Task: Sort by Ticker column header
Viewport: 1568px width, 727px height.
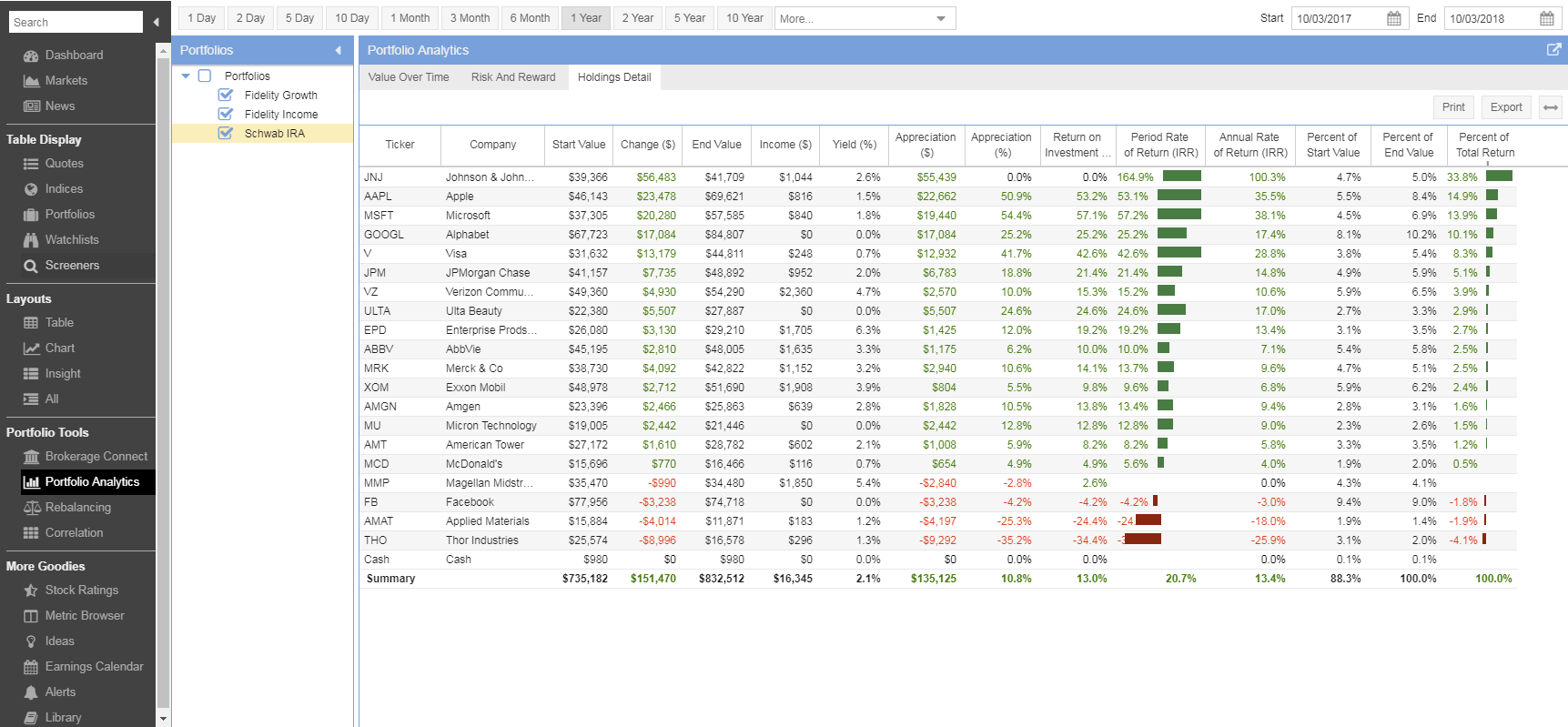Action: 400,145
